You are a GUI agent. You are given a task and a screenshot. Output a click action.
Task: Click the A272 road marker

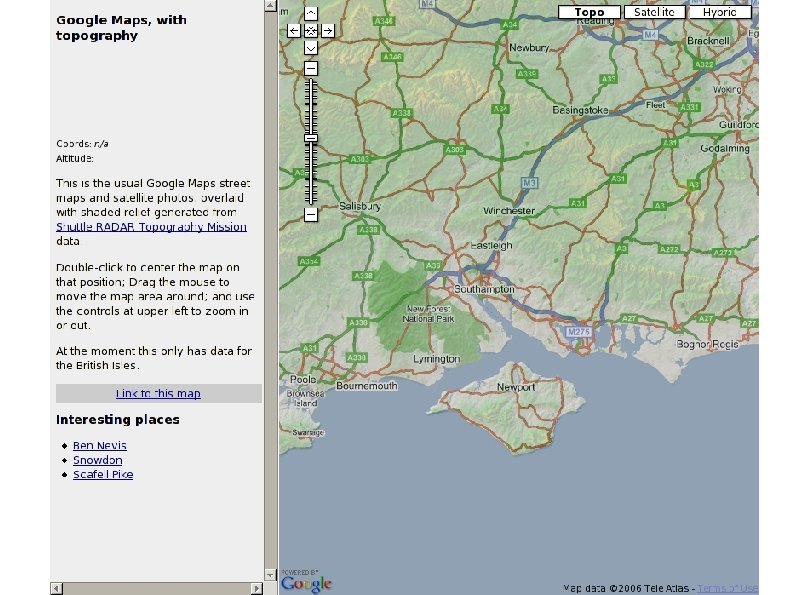pyautogui.click(x=669, y=249)
